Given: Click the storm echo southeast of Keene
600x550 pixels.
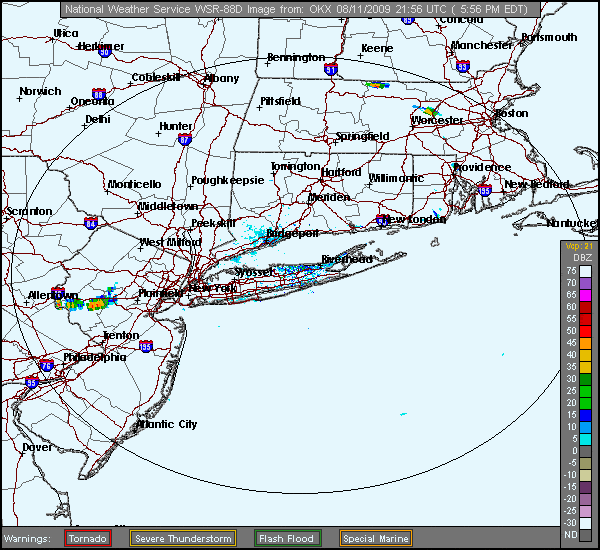Looking at the screenshot, I should click(378, 85).
